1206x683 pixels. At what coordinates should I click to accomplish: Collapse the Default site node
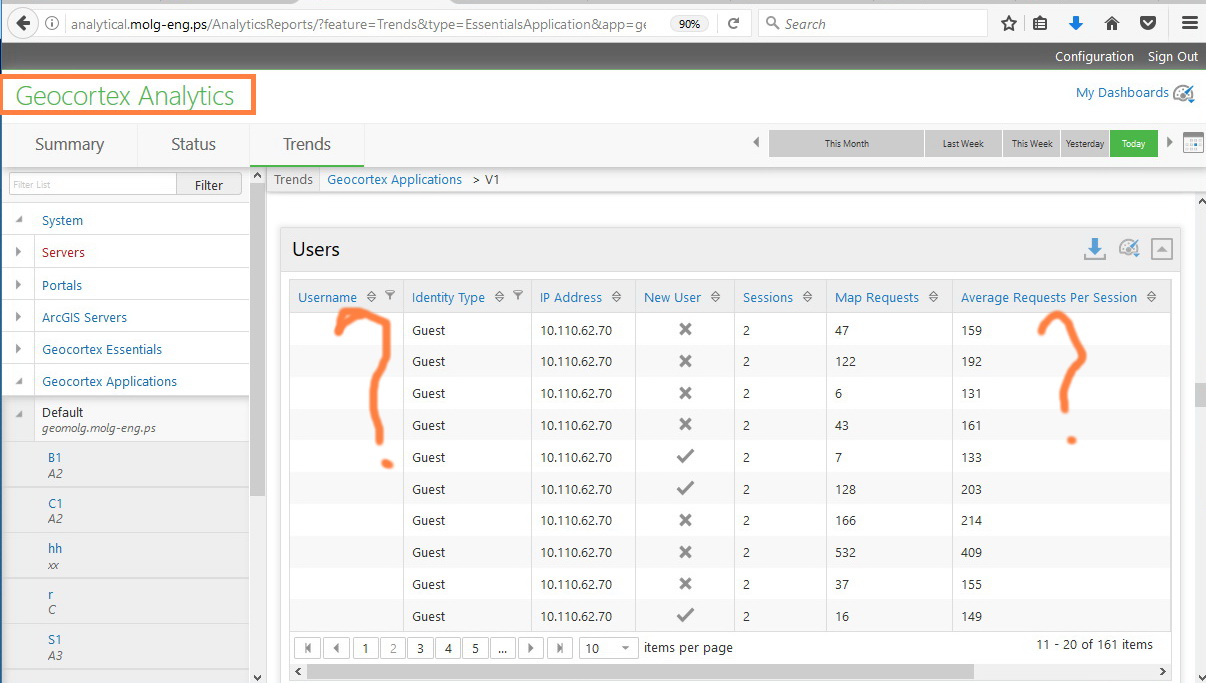click(19, 412)
